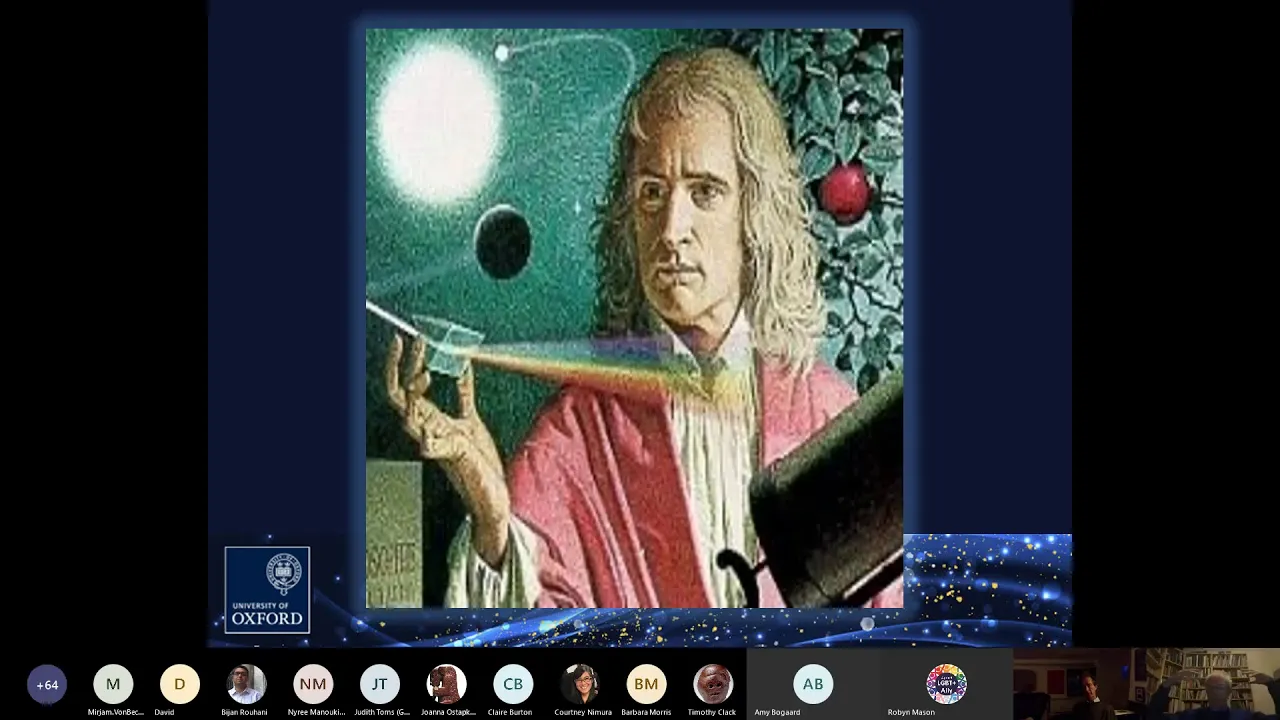Click the name label Claire Burton
1280x720 pixels.
[510, 712]
